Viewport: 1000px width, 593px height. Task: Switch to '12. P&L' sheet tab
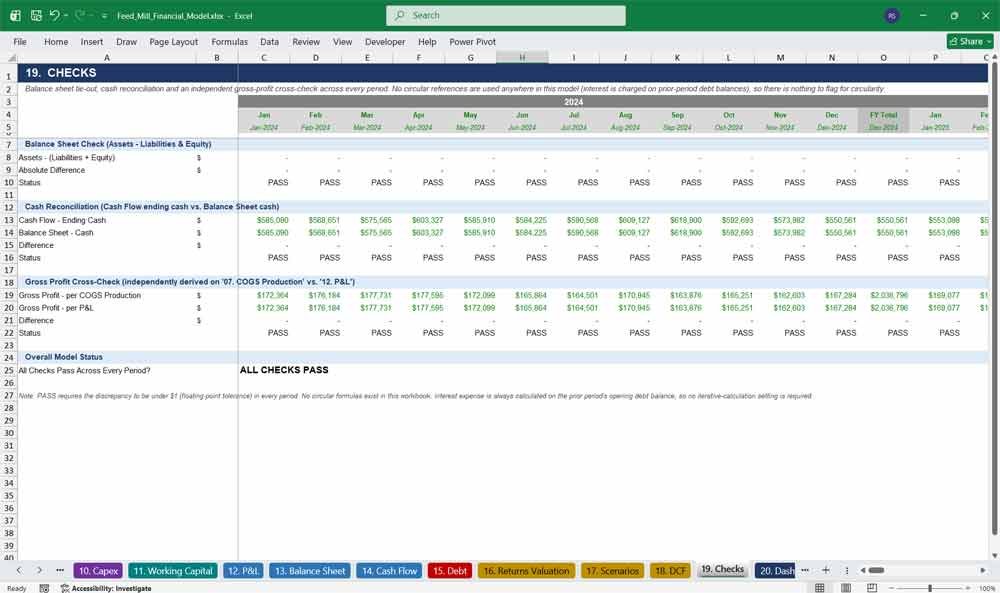[243, 571]
